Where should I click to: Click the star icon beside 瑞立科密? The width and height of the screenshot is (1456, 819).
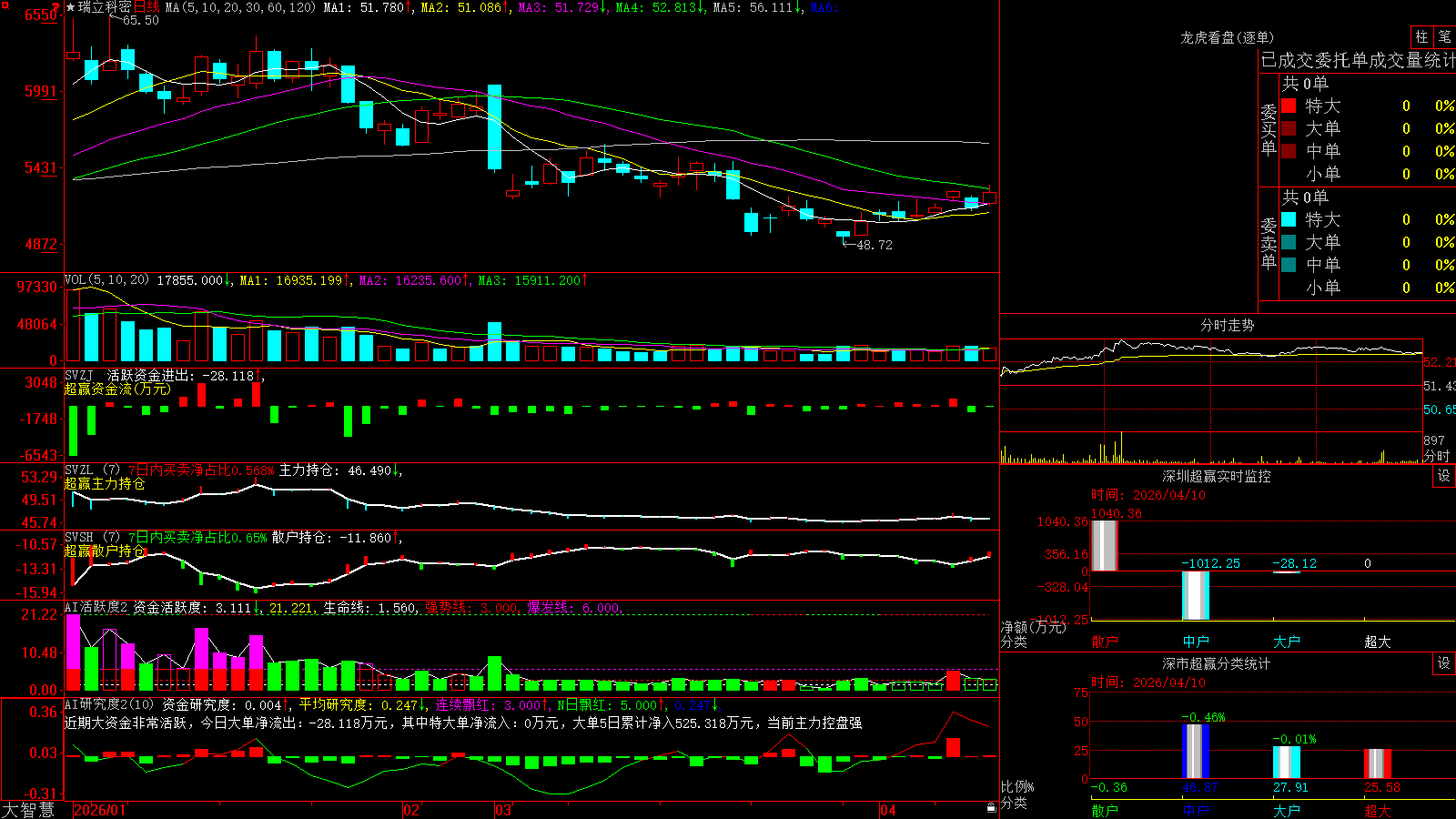[x=70, y=7]
